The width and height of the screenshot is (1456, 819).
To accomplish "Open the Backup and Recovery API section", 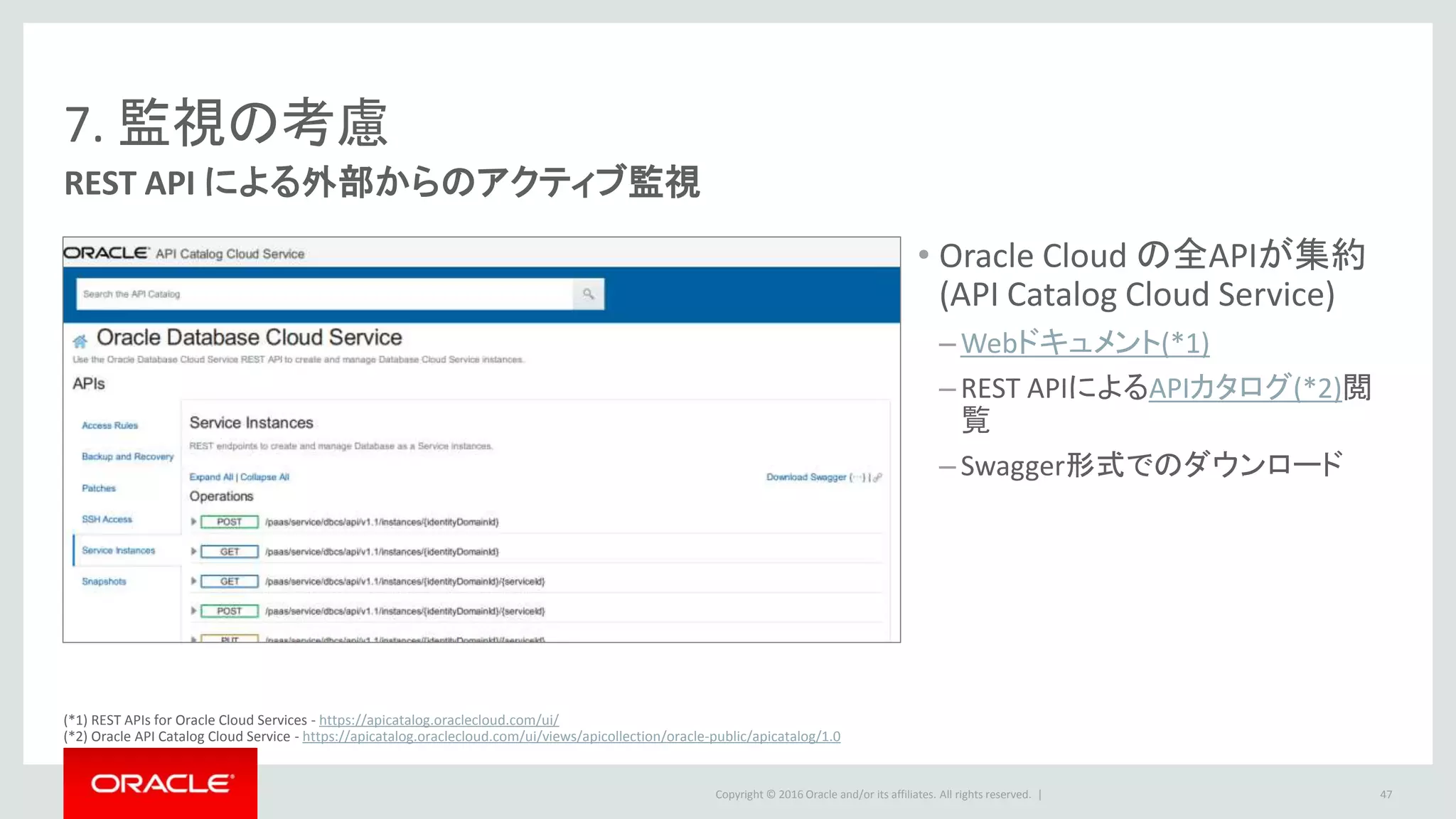I will (x=127, y=456).
